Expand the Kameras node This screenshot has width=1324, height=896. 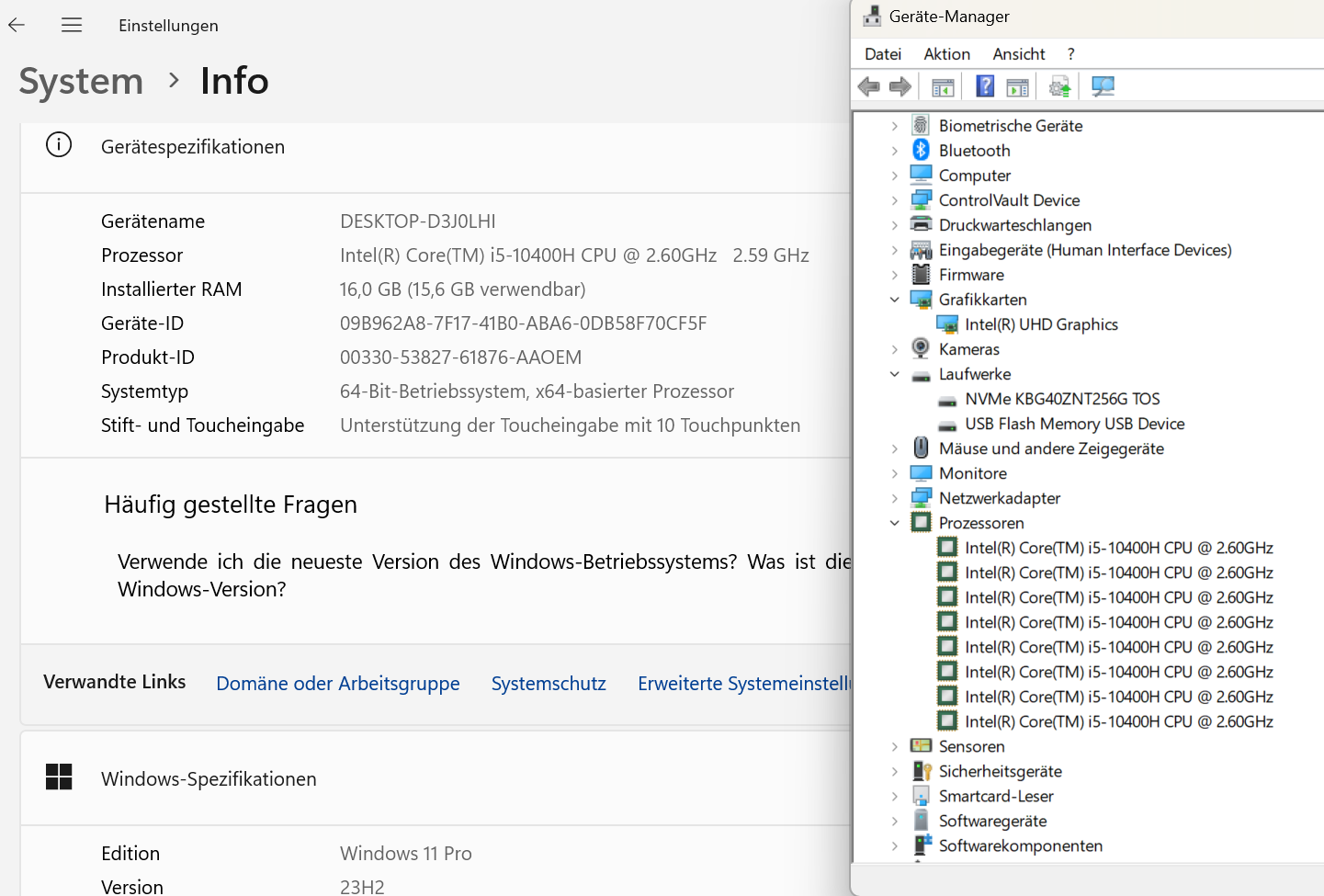click(x=895, y=349)
